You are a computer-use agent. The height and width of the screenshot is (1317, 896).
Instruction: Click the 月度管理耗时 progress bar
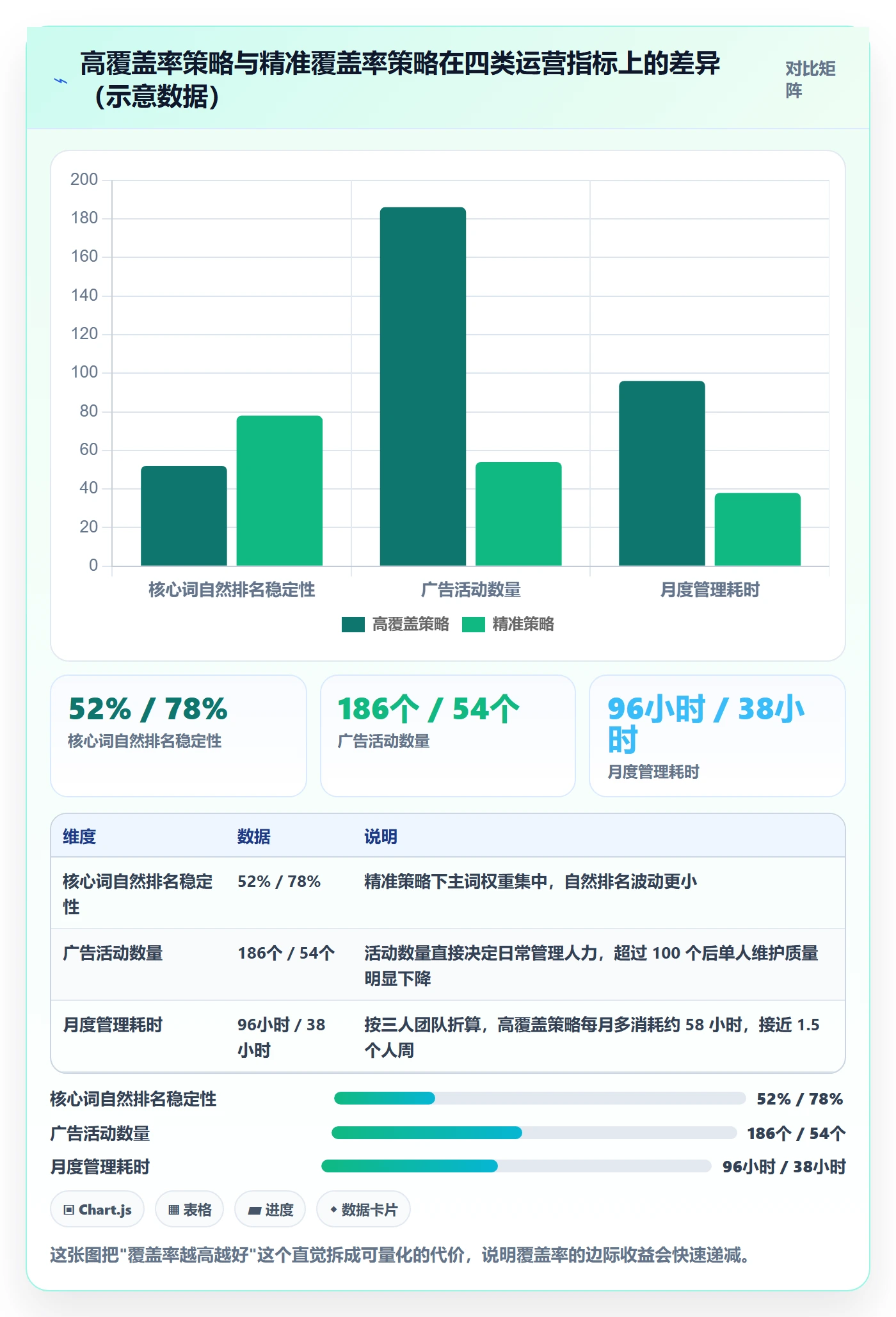[516, 1167]
